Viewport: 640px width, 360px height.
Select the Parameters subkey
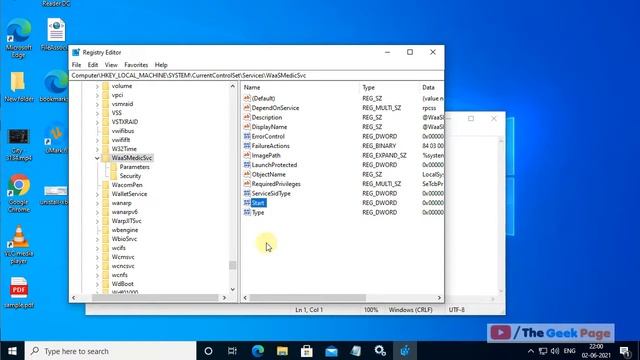pos(134,167)
